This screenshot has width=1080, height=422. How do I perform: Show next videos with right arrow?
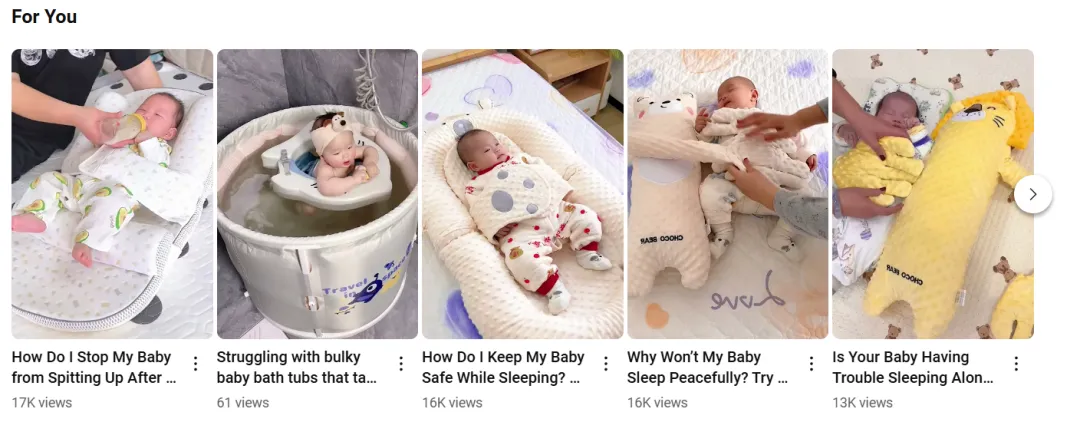(1032, 194)
